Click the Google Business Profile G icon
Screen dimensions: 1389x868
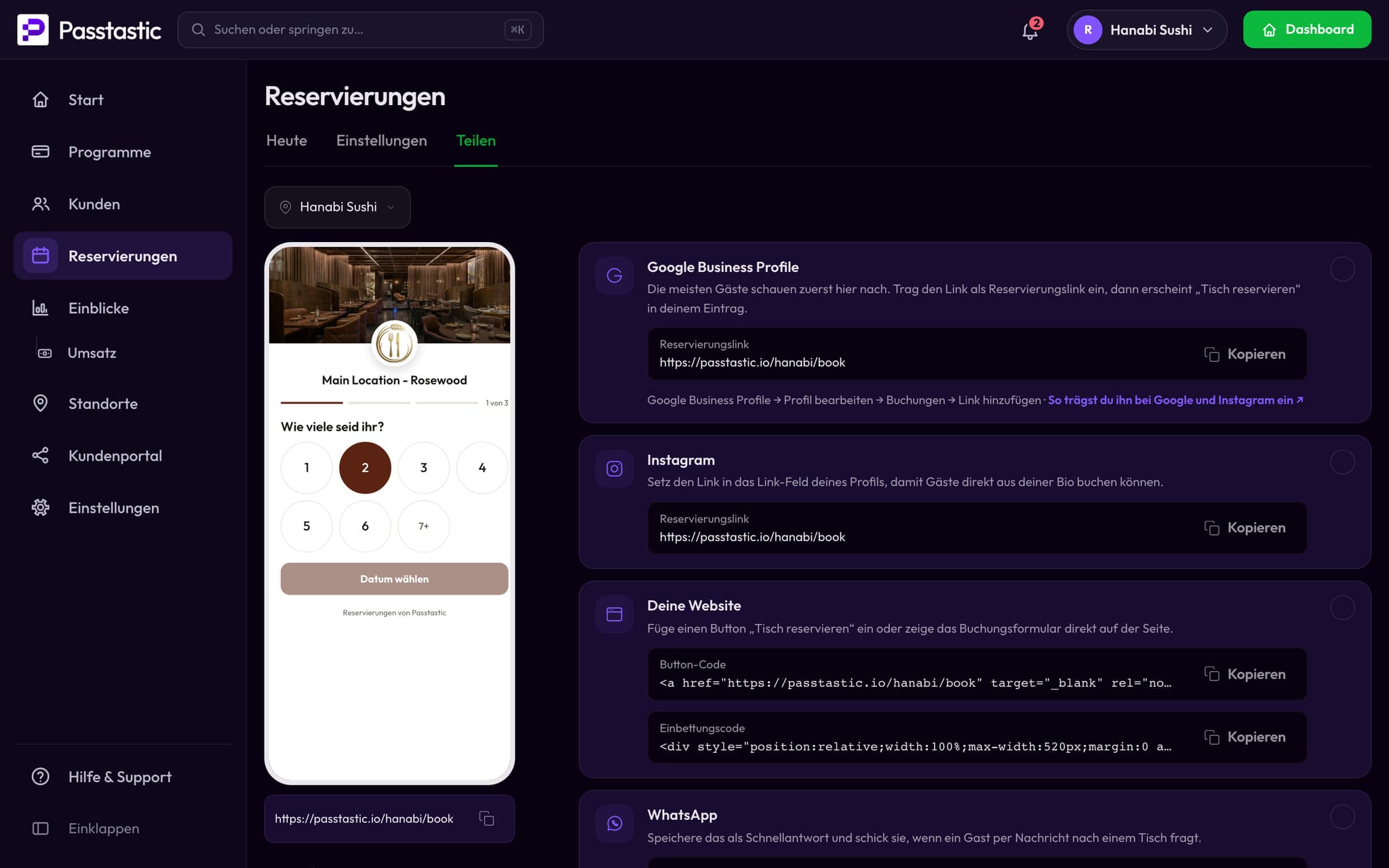pyautogui.click(x=614, y=275)
